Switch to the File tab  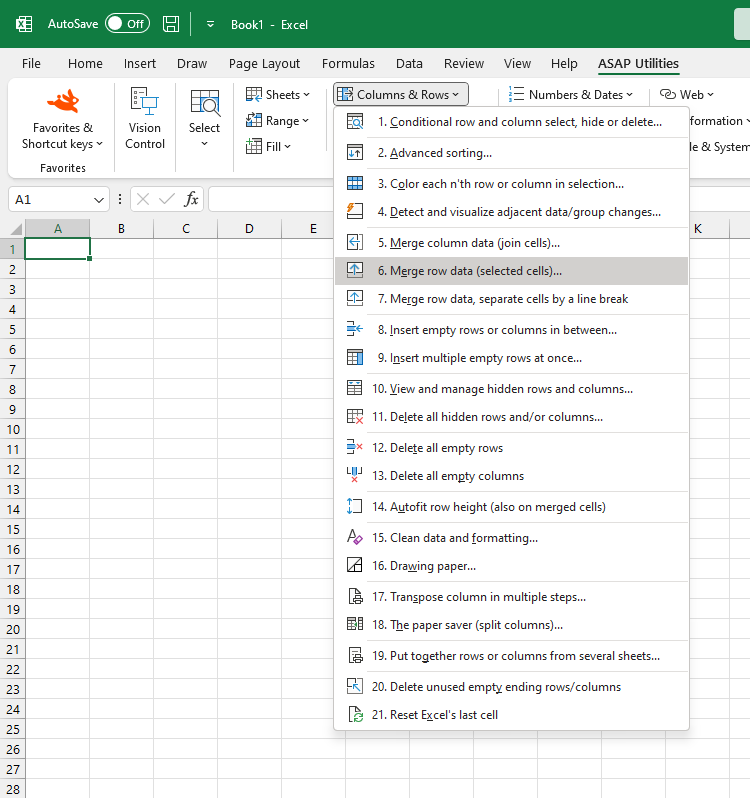coord(31,64)
